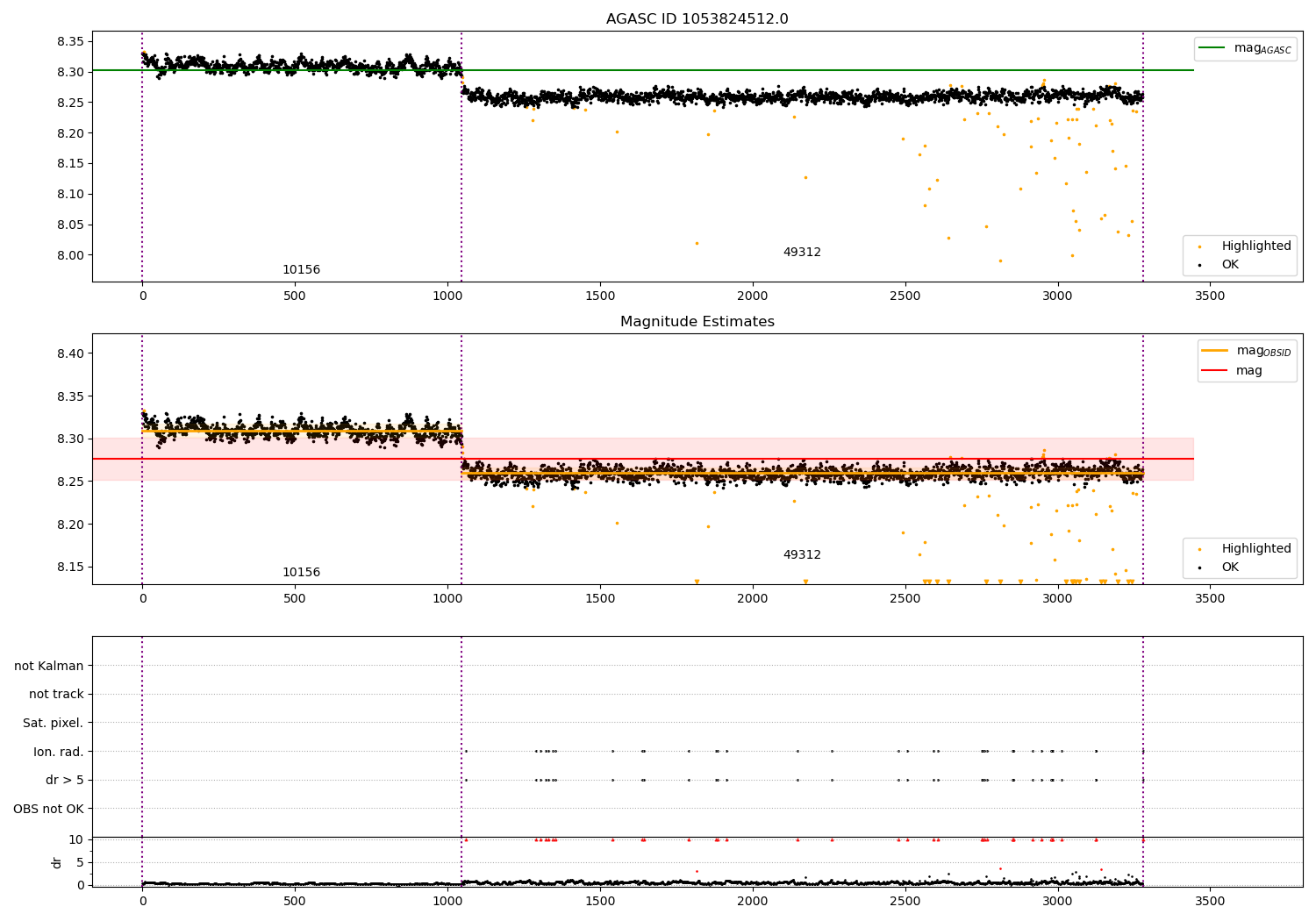
Task: Click the 8.20 y-tick in middle plot
Action: pyautogui.click(x=69, y=525)
